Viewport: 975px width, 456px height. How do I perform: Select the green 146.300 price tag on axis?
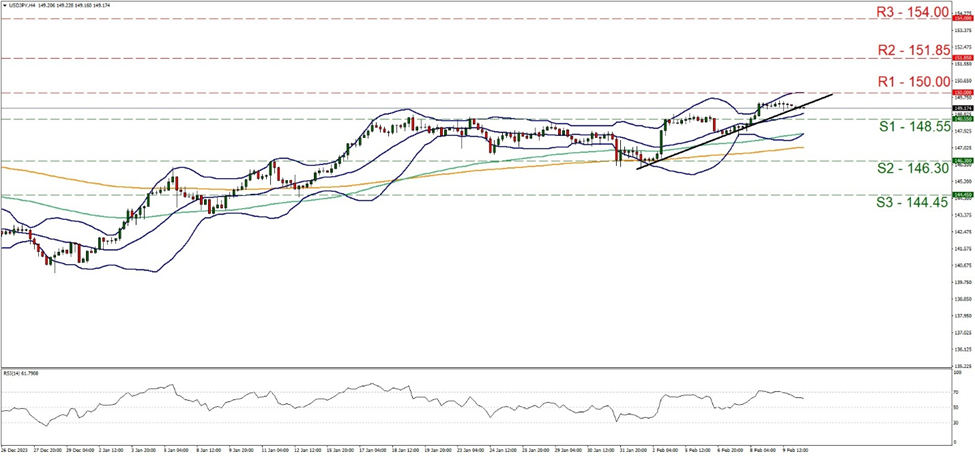tap(963, 161)
